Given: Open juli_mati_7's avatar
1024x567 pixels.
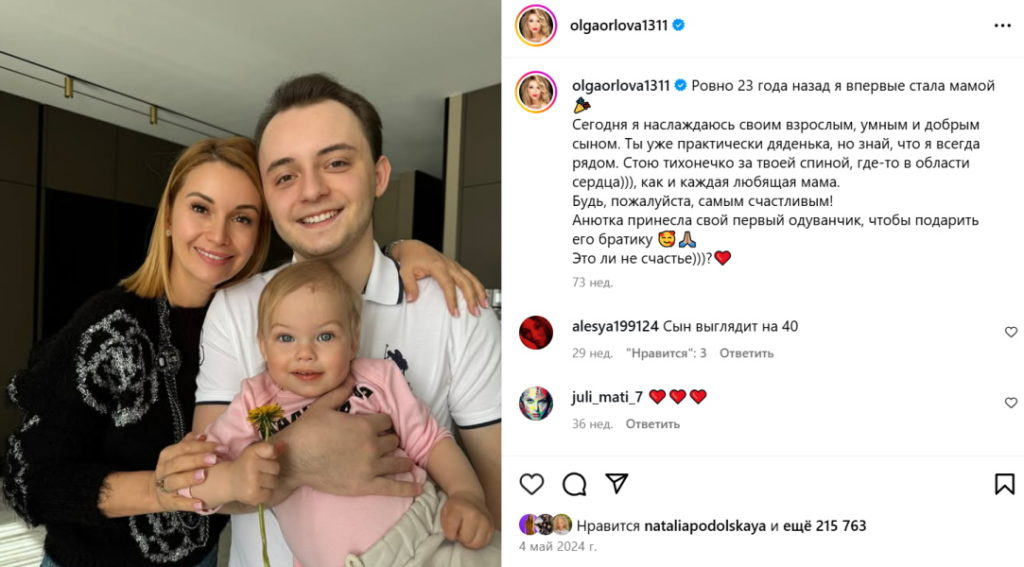Looking at the screenshot, I should 536,403.
